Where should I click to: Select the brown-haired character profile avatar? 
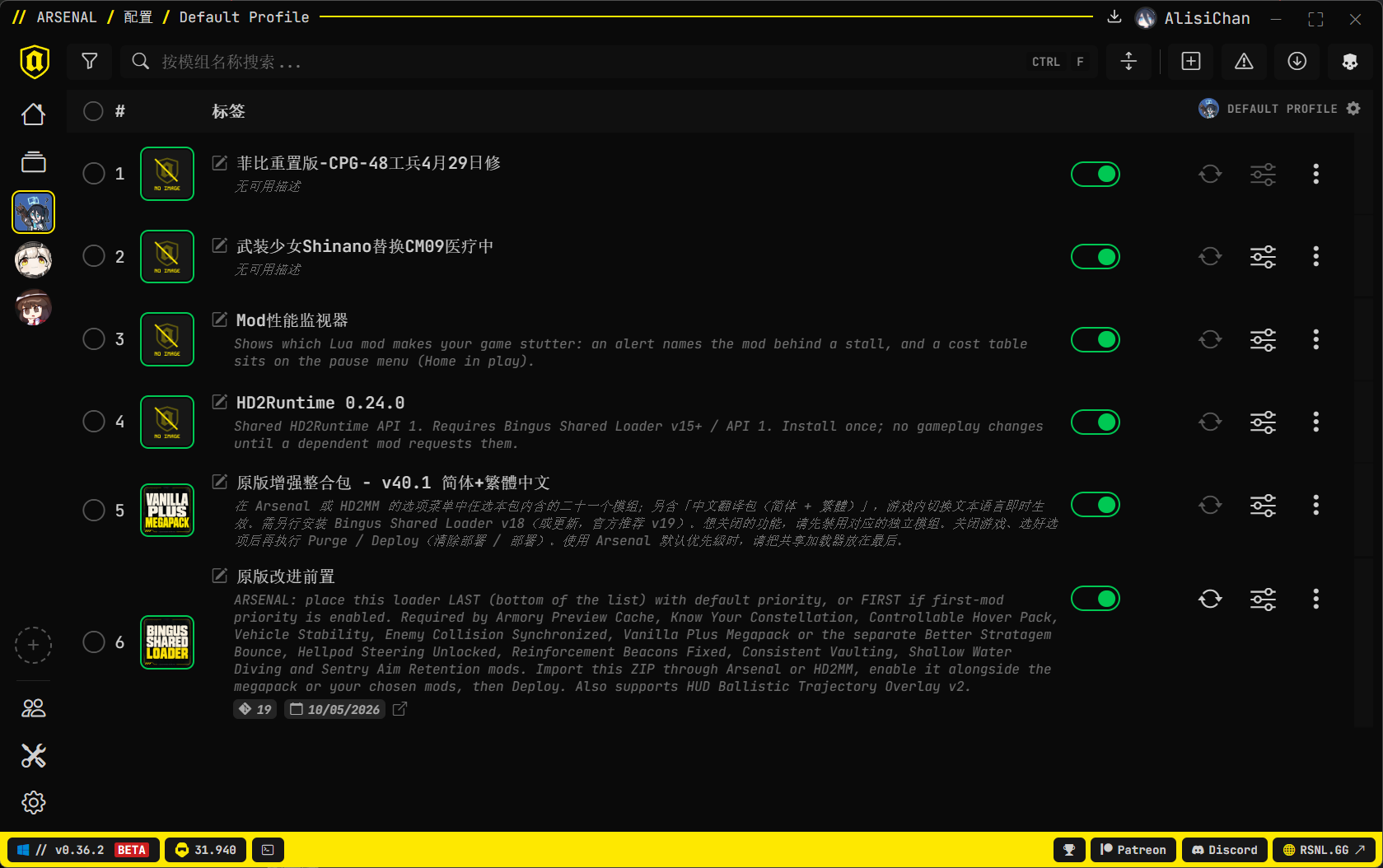[x=34, y=308]
